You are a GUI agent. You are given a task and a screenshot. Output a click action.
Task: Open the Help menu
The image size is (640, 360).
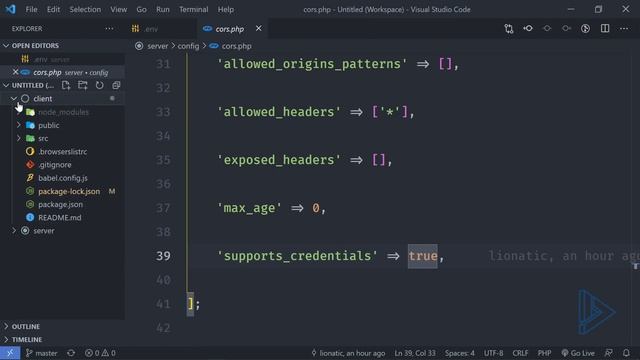(x=226, y=9)
